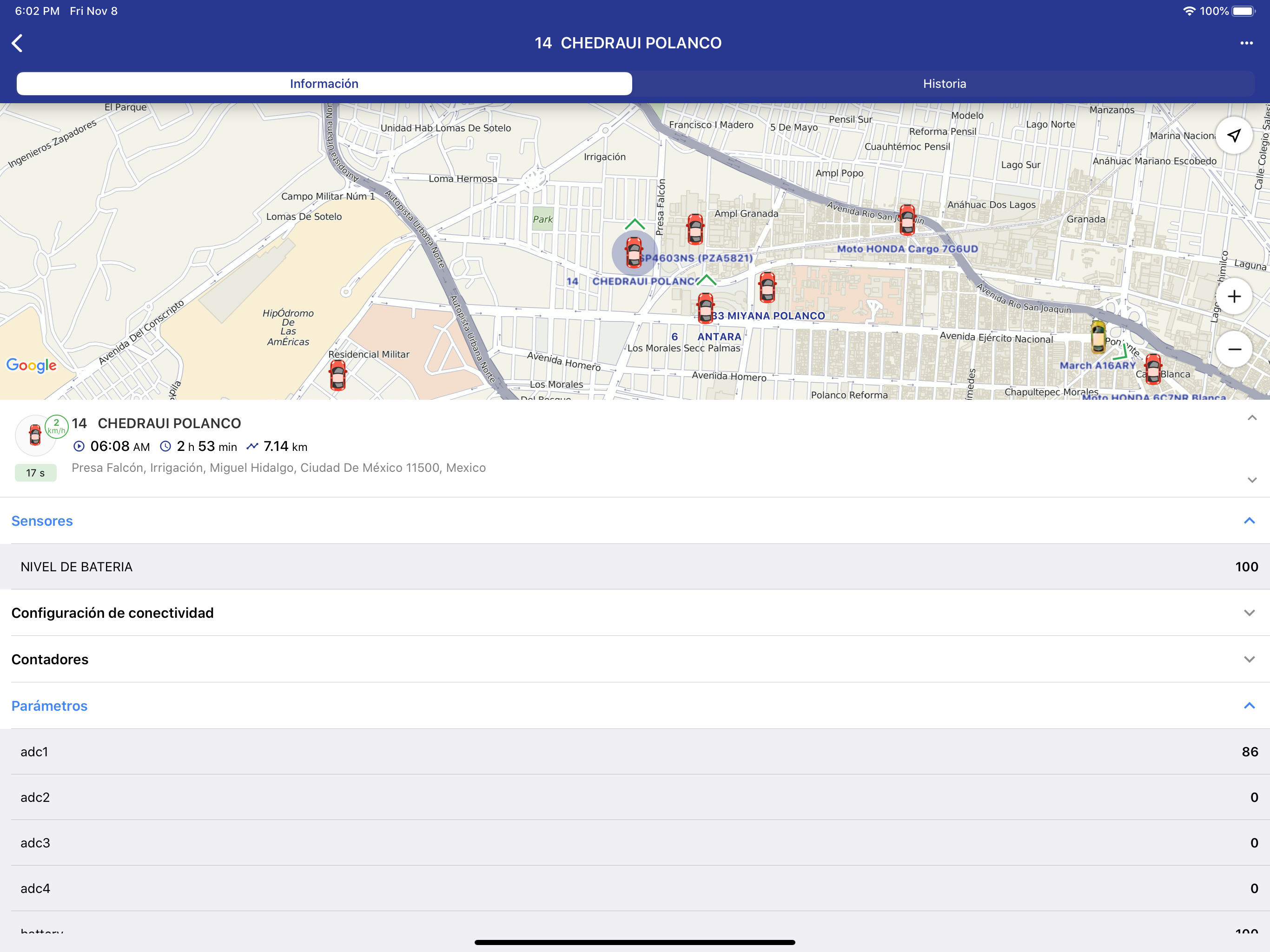Tap the up chevron on vehicle info card

pyautogui.click(x=1251, y=418)
